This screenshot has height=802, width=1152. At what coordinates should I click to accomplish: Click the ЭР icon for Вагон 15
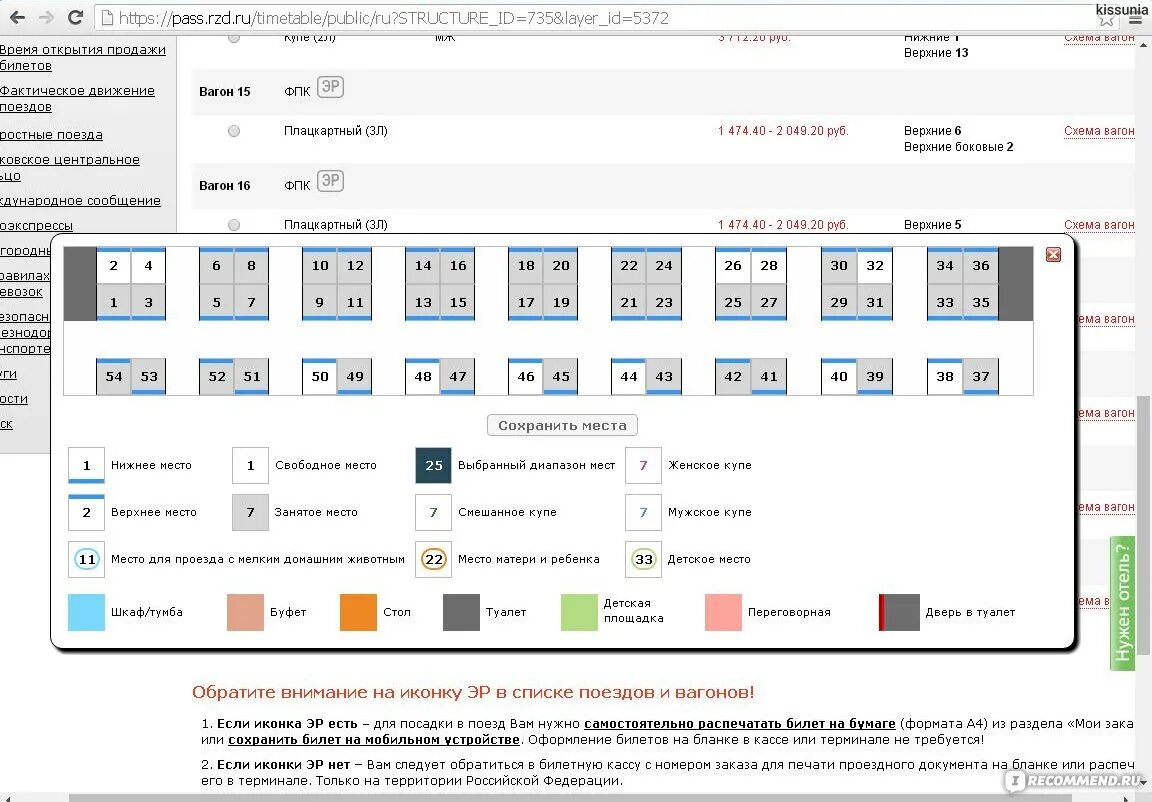tap(331, 87)
